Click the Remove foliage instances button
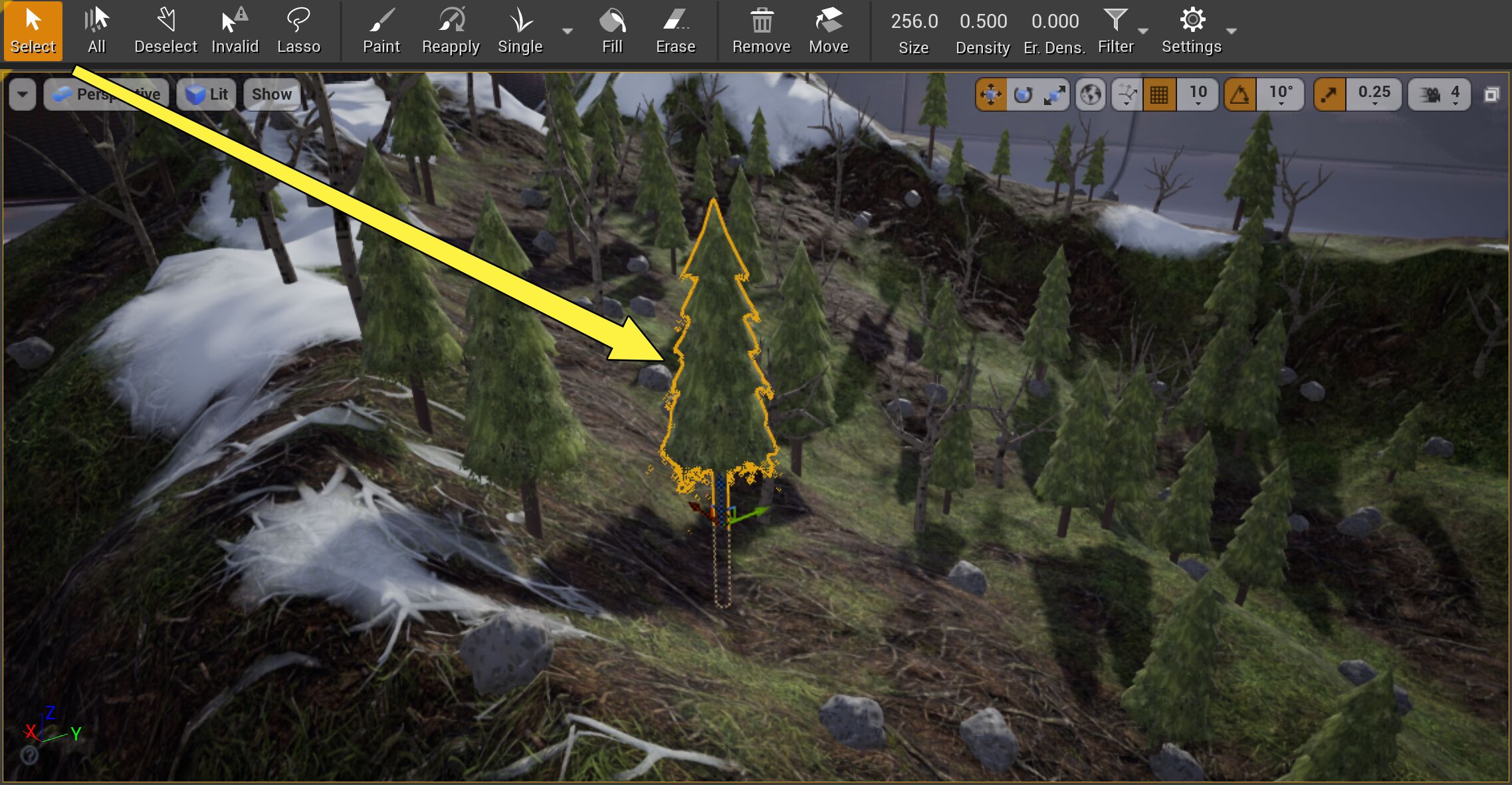The height and width of the screenshot is (785, 1512). pos(761,30)
